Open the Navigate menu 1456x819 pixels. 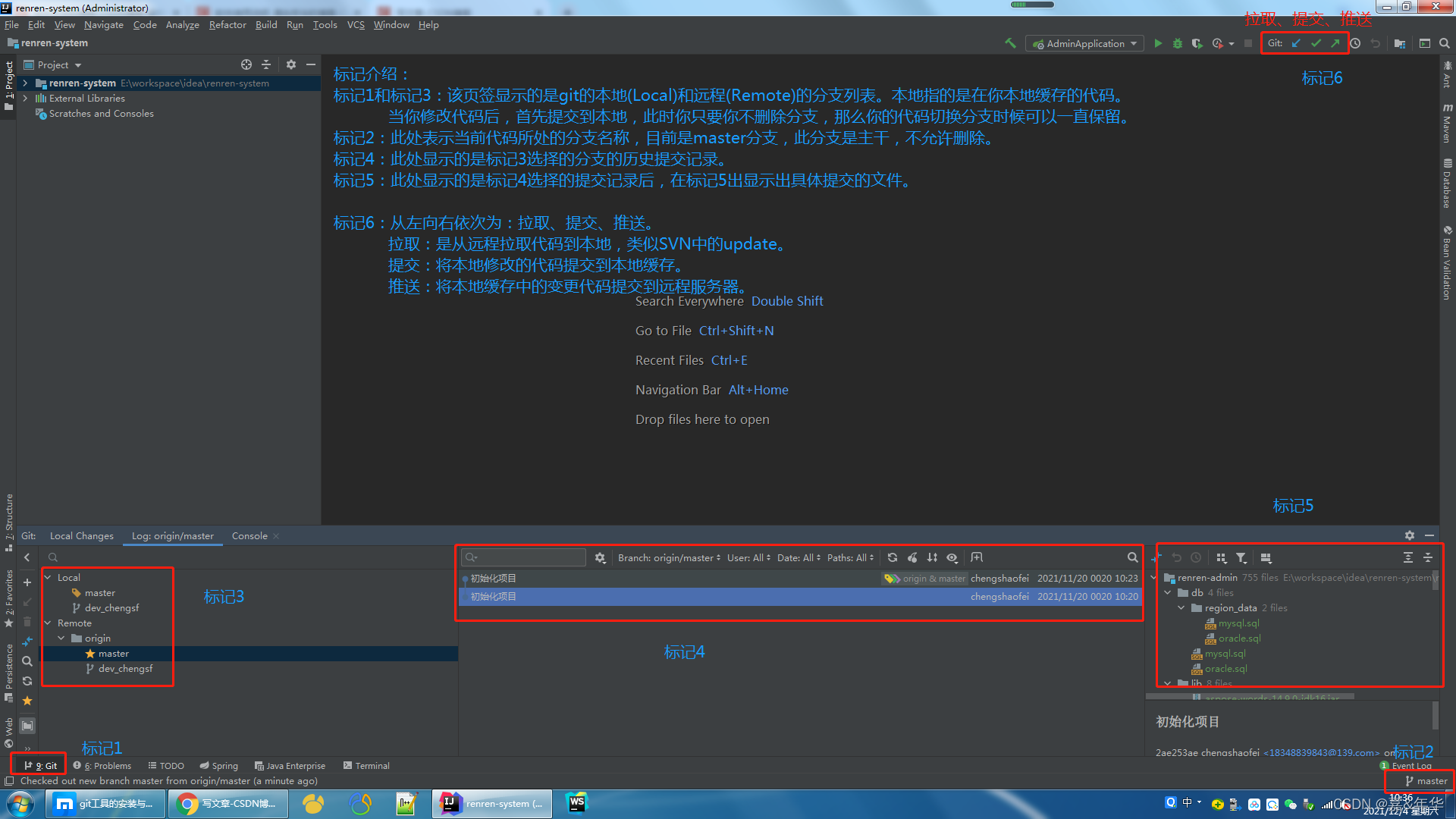103,24
